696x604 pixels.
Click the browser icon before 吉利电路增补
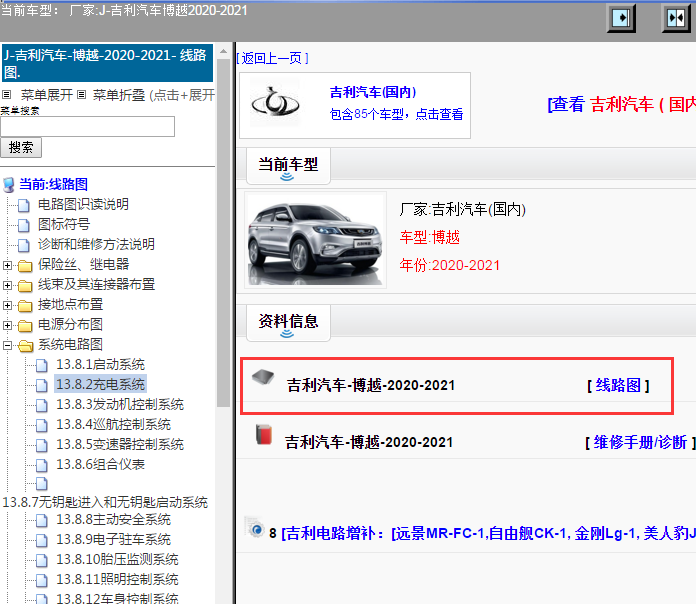[x=255, y=528]
